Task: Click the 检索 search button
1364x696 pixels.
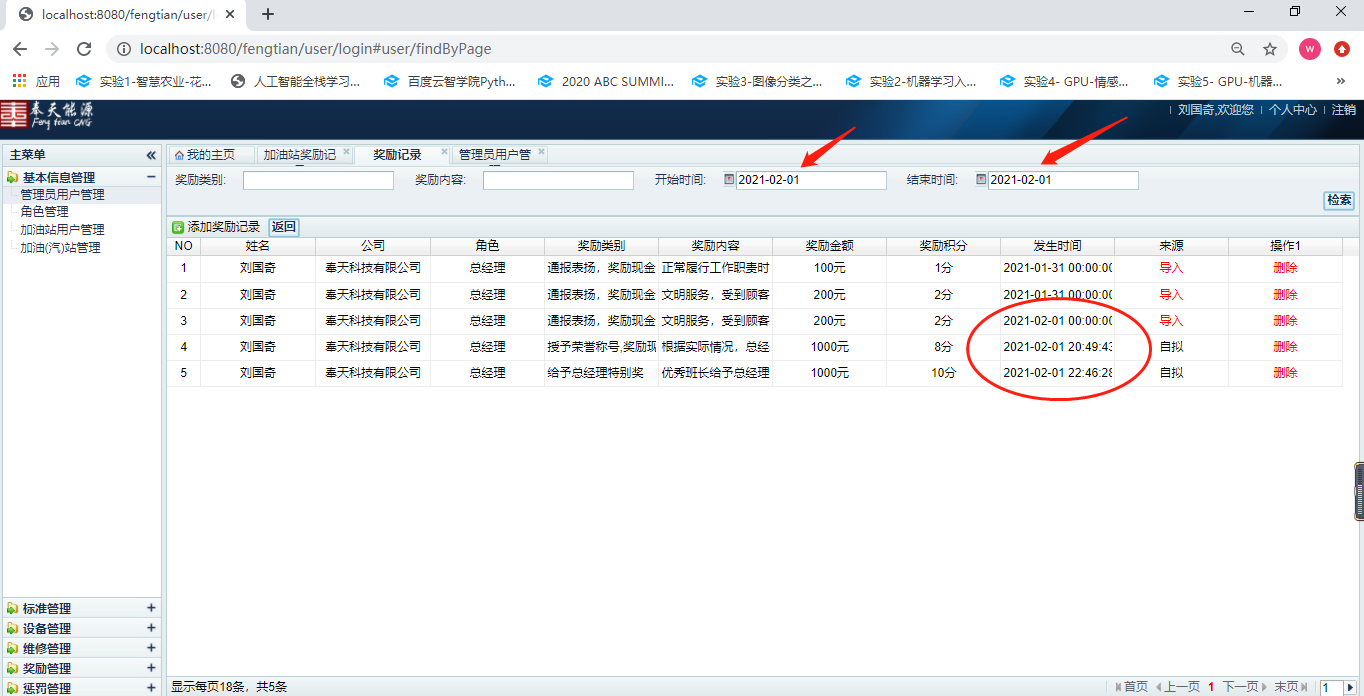Action: pyautogui.click(x=1339, y=200)
